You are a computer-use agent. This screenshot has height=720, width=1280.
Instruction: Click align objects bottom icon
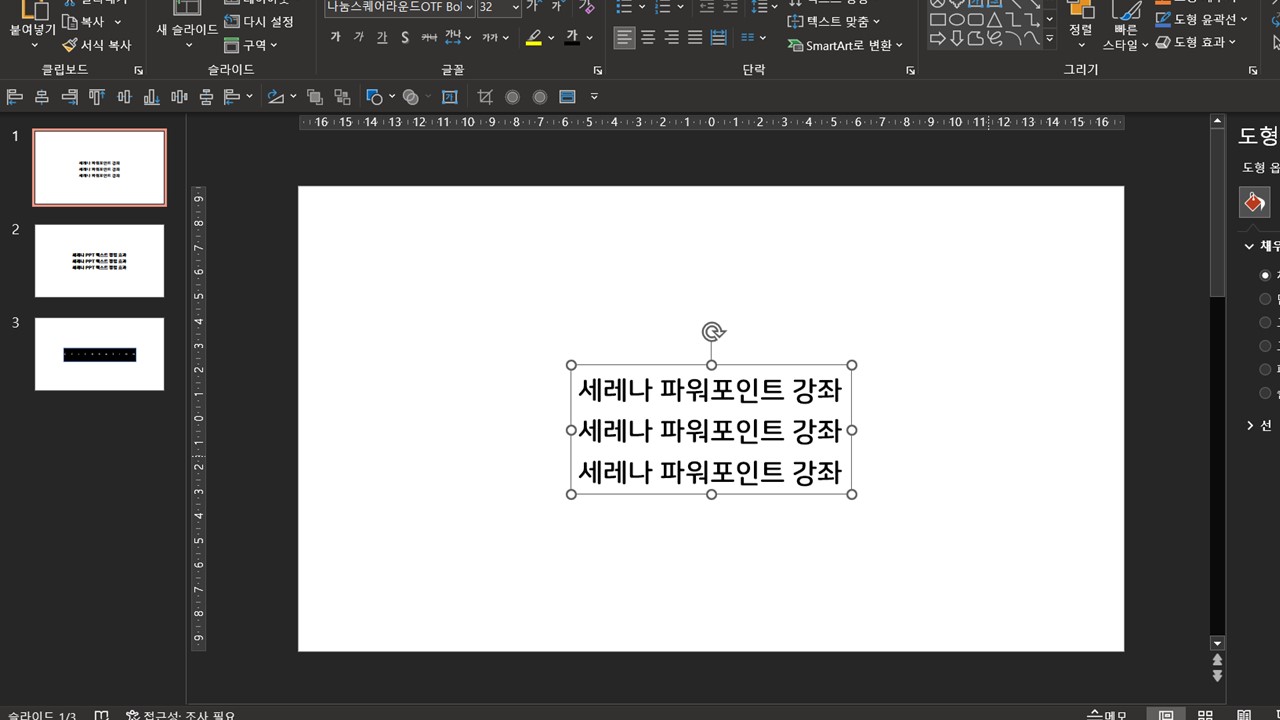pyautogui.click(x=151, y=97)
